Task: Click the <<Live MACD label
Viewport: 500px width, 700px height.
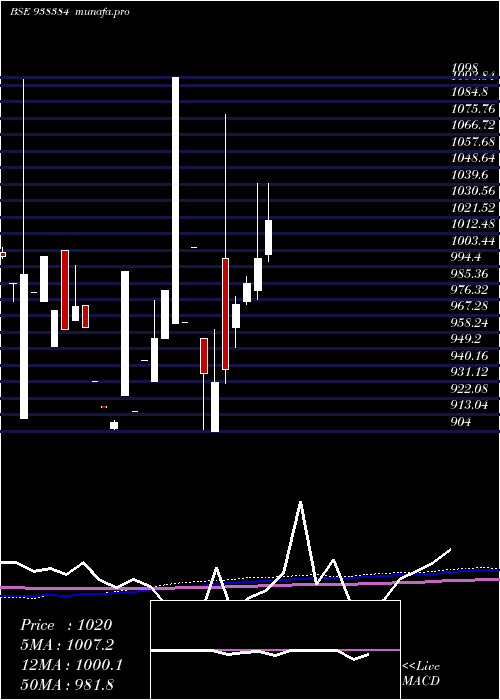Action: [421, 674]
